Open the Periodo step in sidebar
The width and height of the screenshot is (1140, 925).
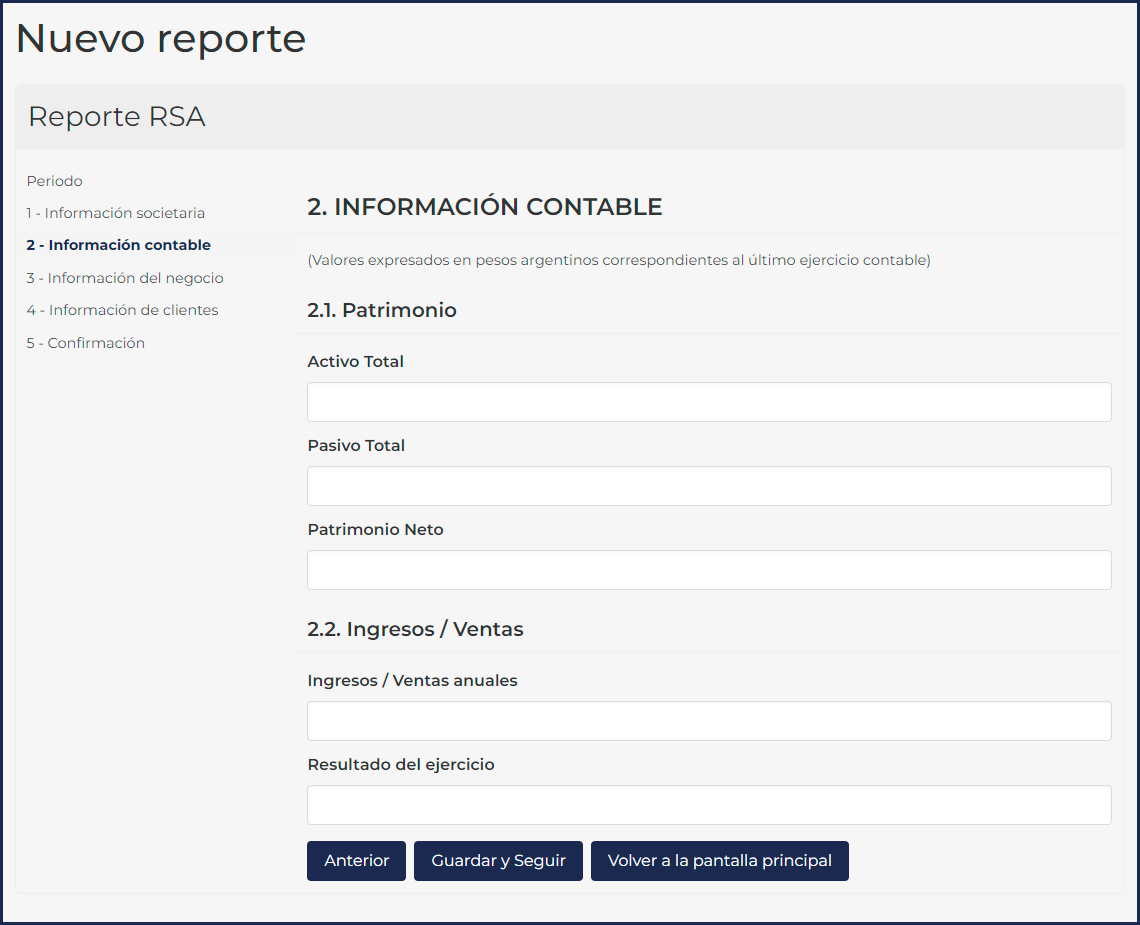click(55, 181)
